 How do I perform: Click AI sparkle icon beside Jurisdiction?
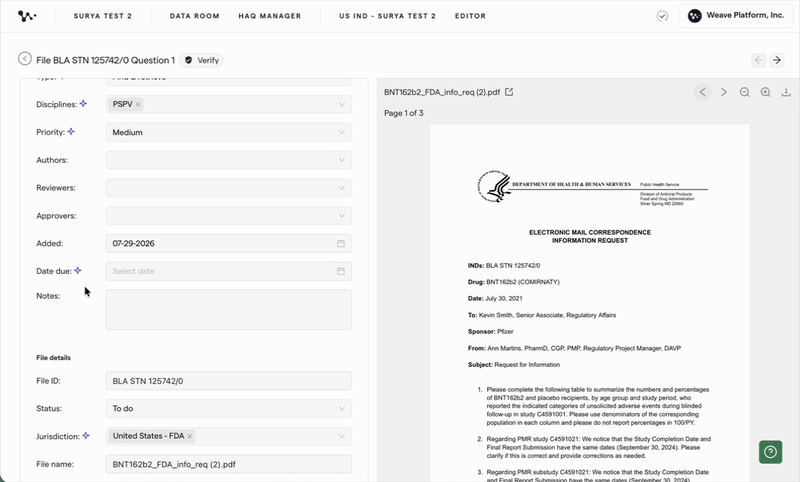(x=86, y=436)
